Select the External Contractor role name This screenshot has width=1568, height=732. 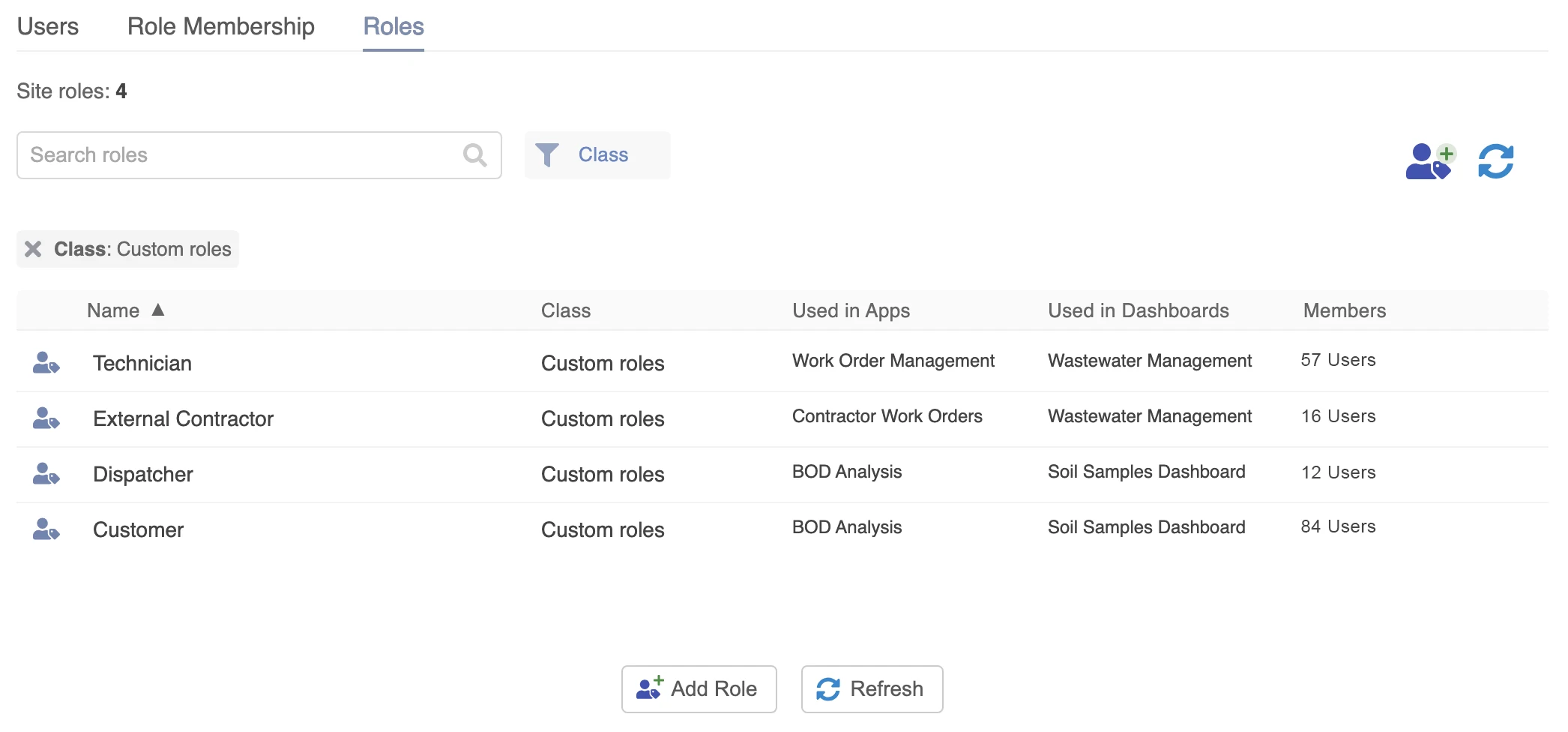click(183, 418)
